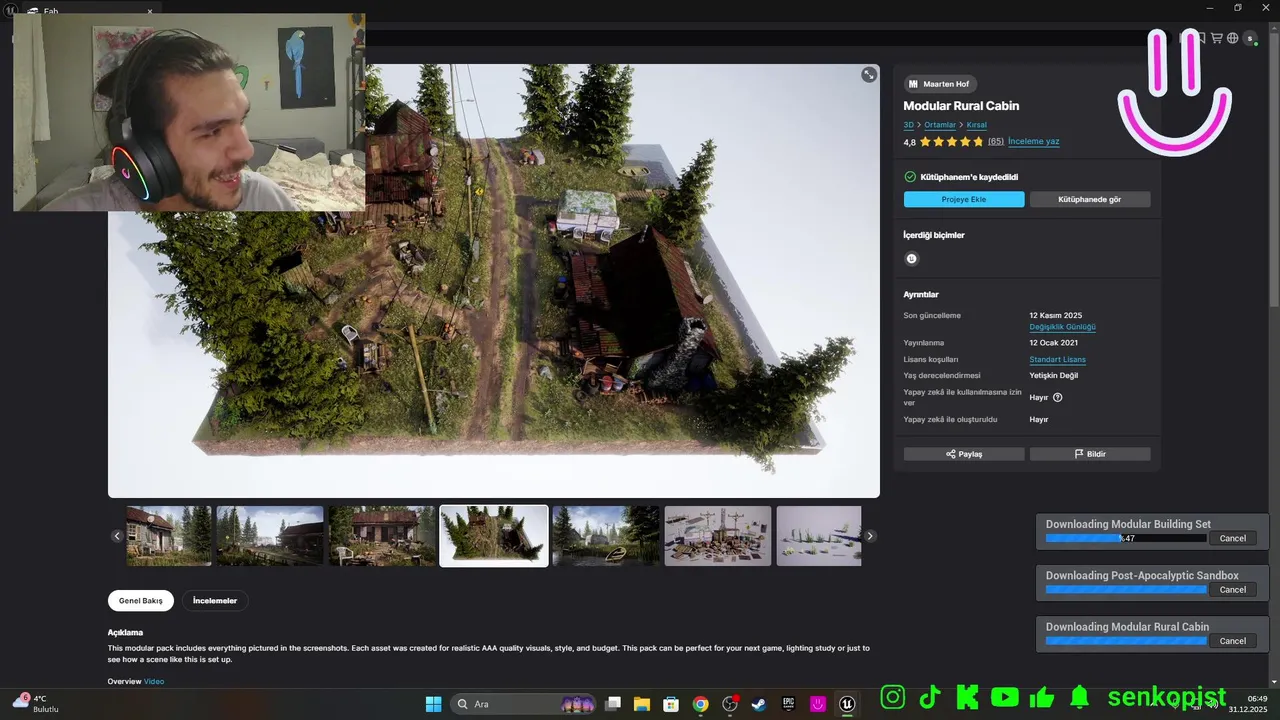Open the Kırsal breadcrumb link

tap(976, 125)
